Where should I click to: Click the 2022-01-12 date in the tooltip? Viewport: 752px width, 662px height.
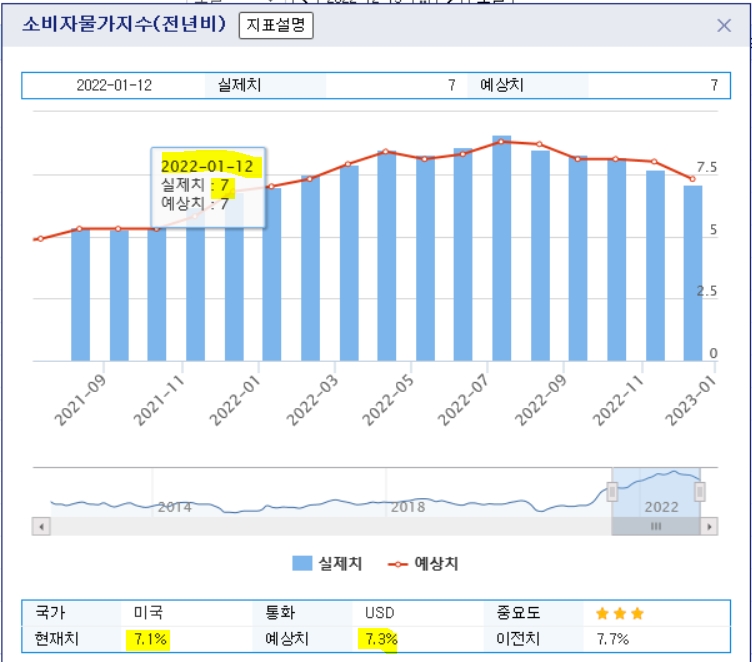click(x=207, y=166)
